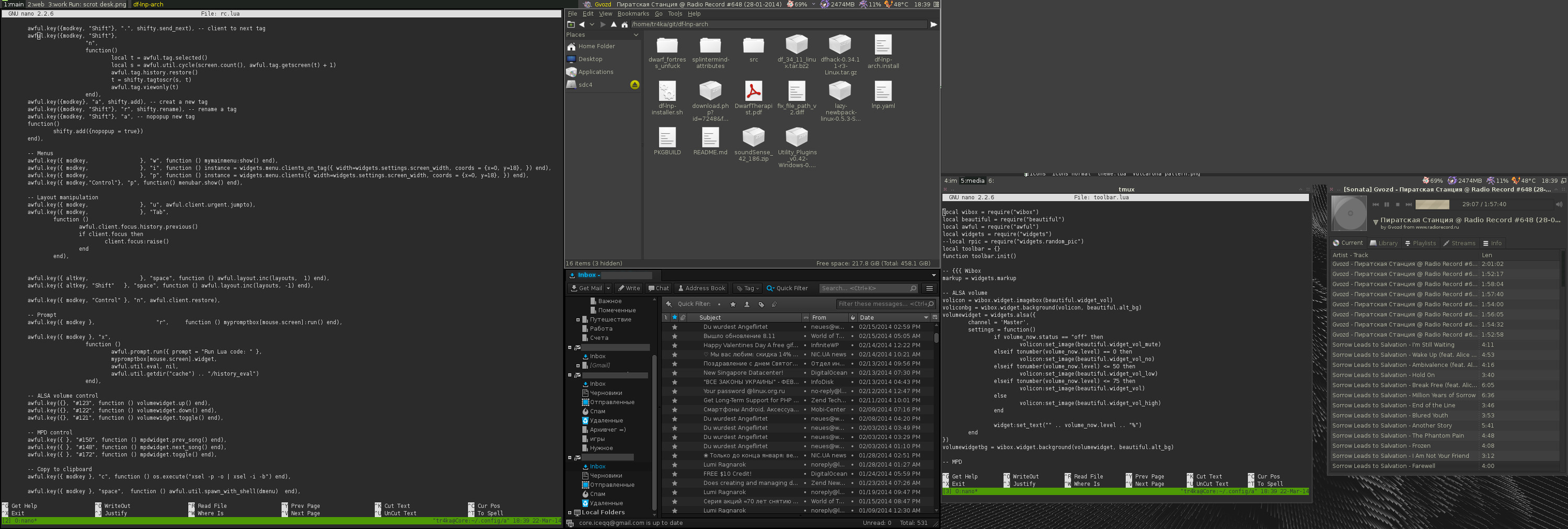This screenshot has height=529, width=1568.
Task: Pause playback in Sonata
Action: tap(1387, 204)
